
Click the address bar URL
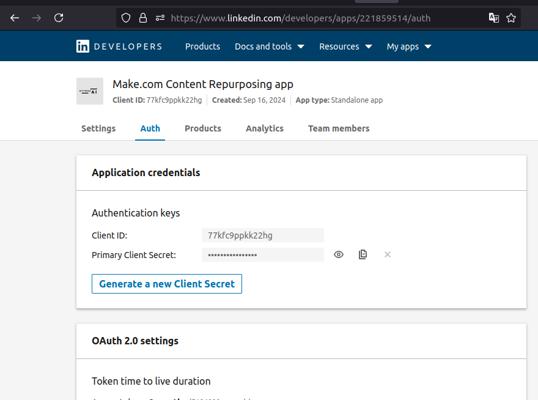point(300,18)
